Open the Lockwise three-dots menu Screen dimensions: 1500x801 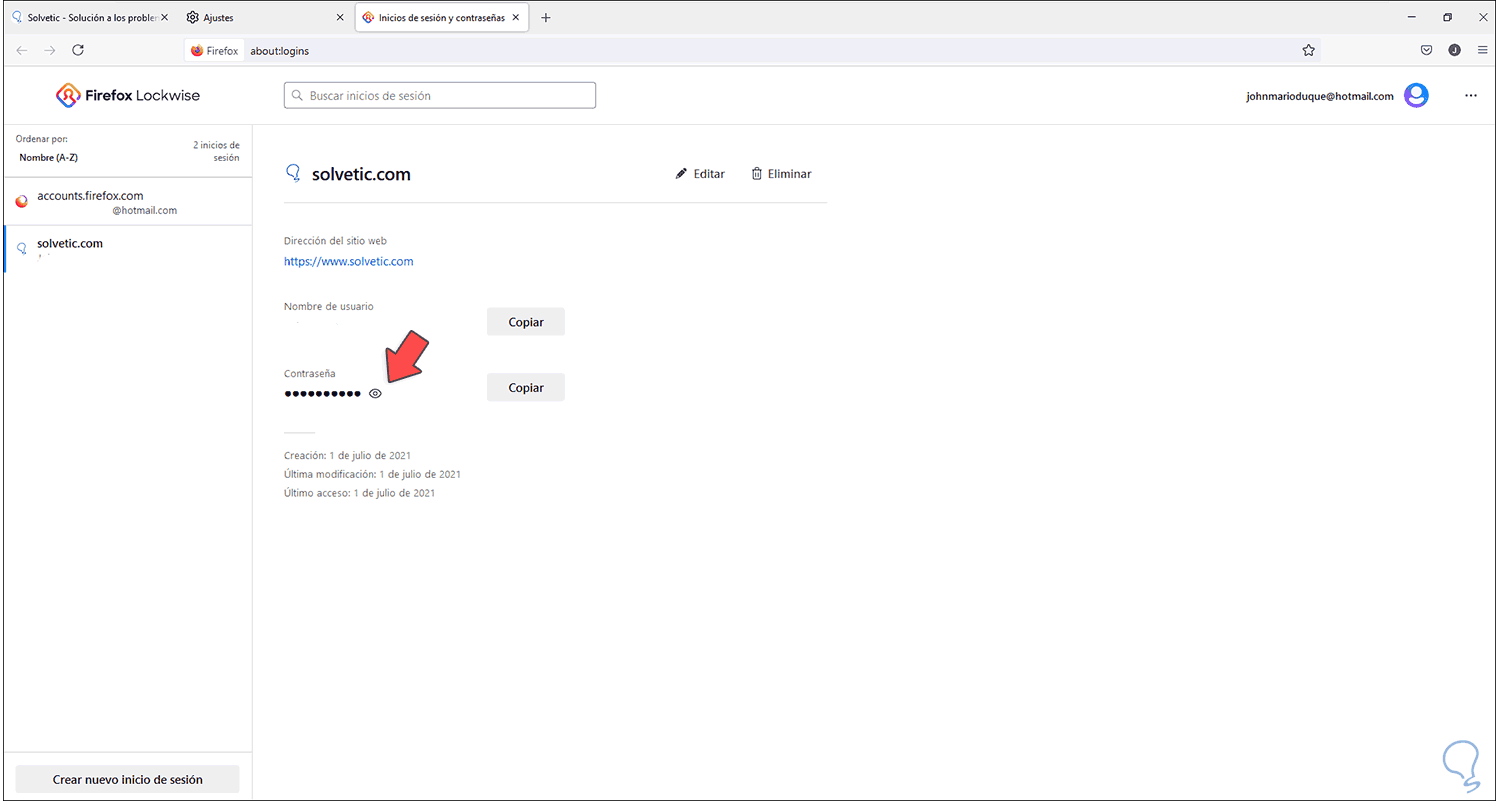click(1471, 96)
